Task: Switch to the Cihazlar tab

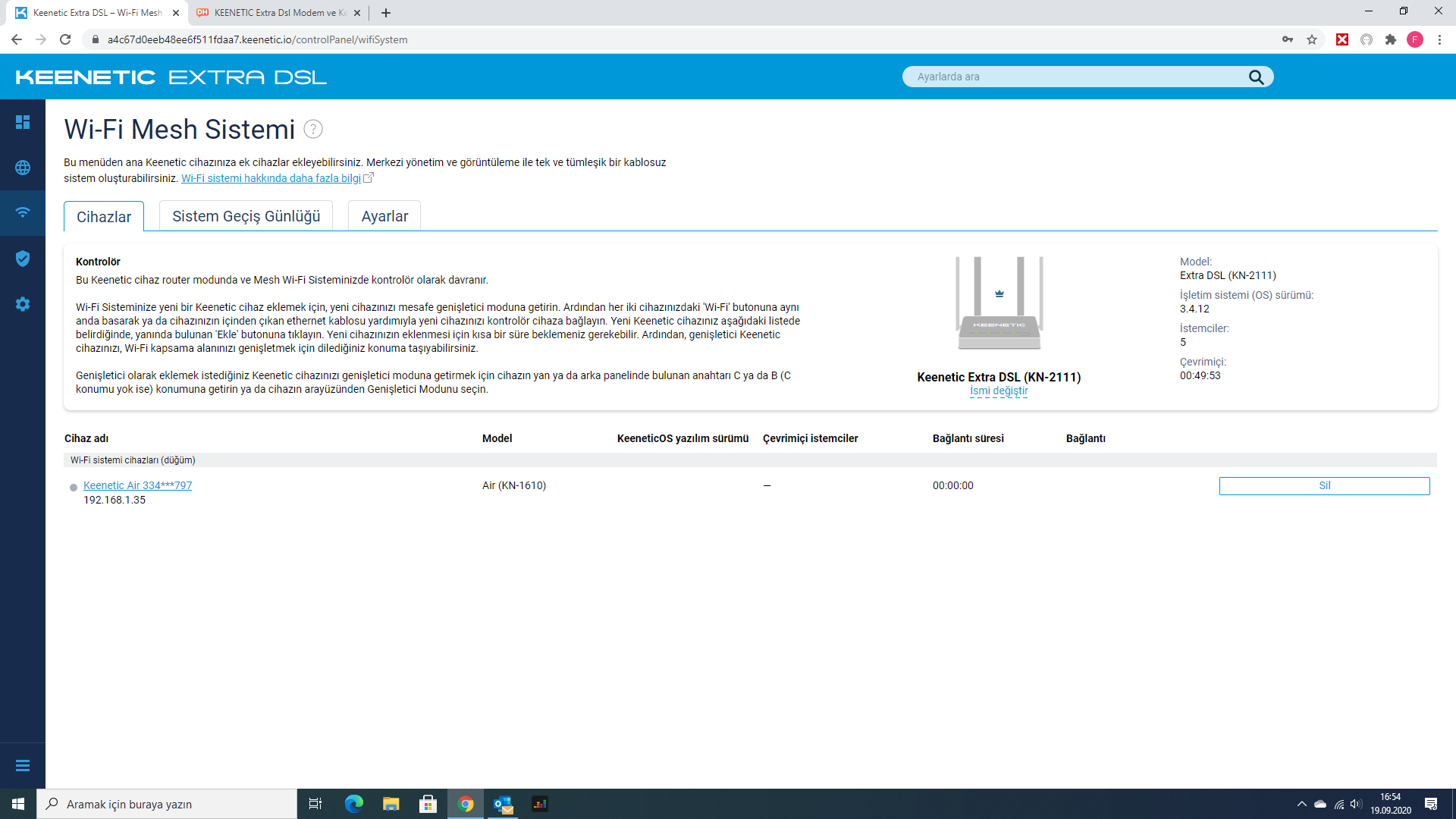Action: (x=104, y=217)
